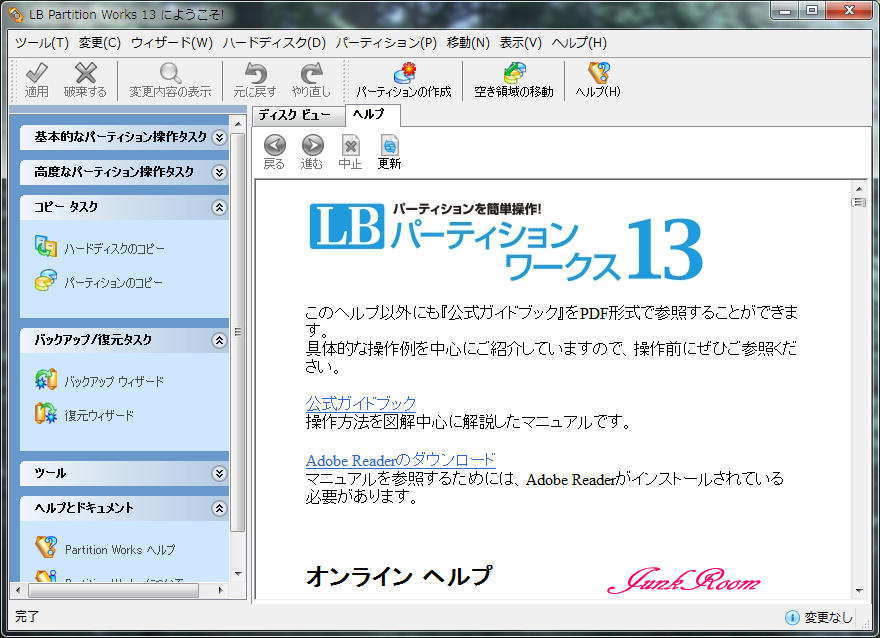Open the パーティション(P) menu
Screen dimensions: 880x638
click(386, 43)
